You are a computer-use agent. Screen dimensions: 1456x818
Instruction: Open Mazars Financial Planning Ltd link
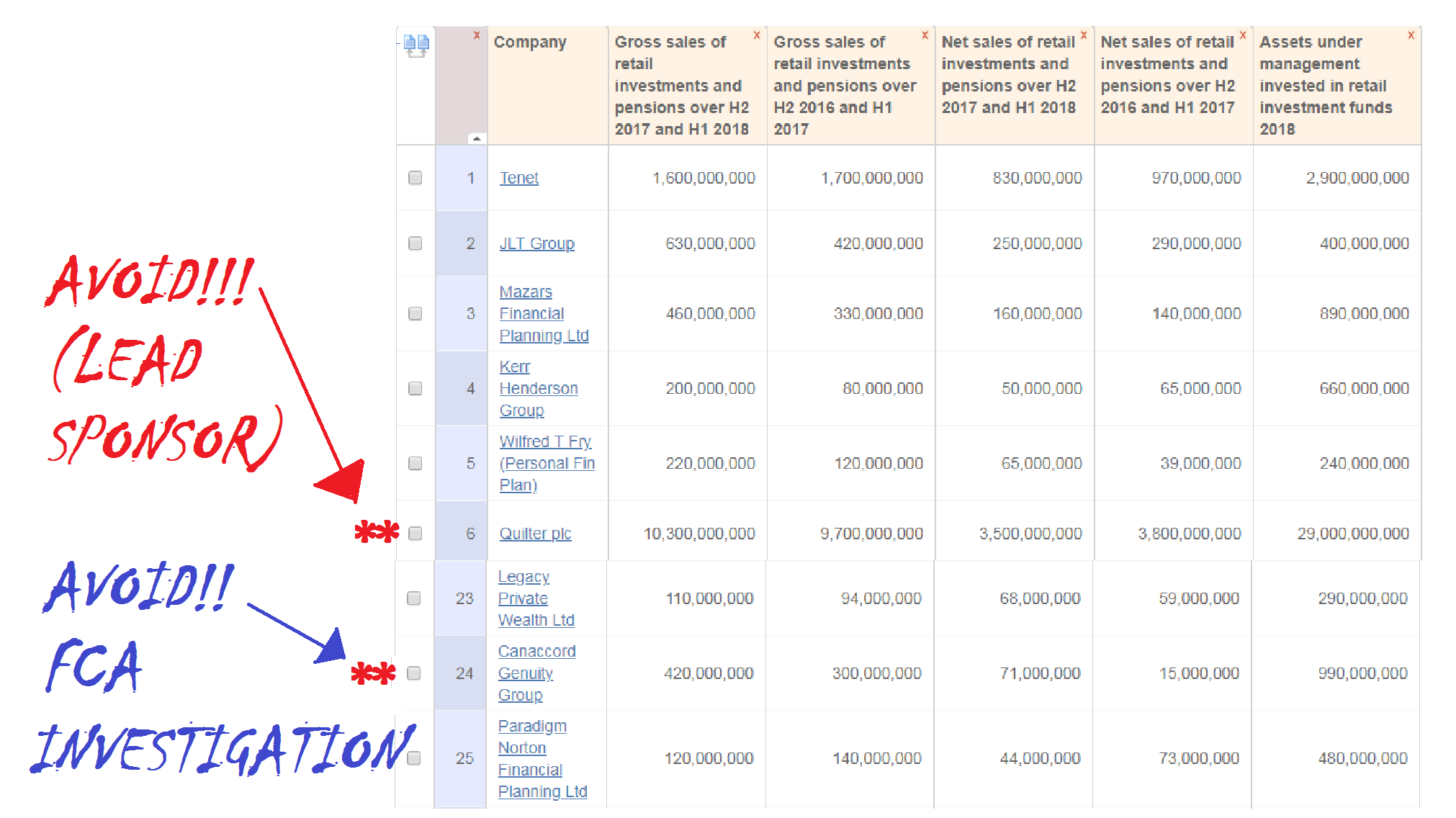pos(544,314)
